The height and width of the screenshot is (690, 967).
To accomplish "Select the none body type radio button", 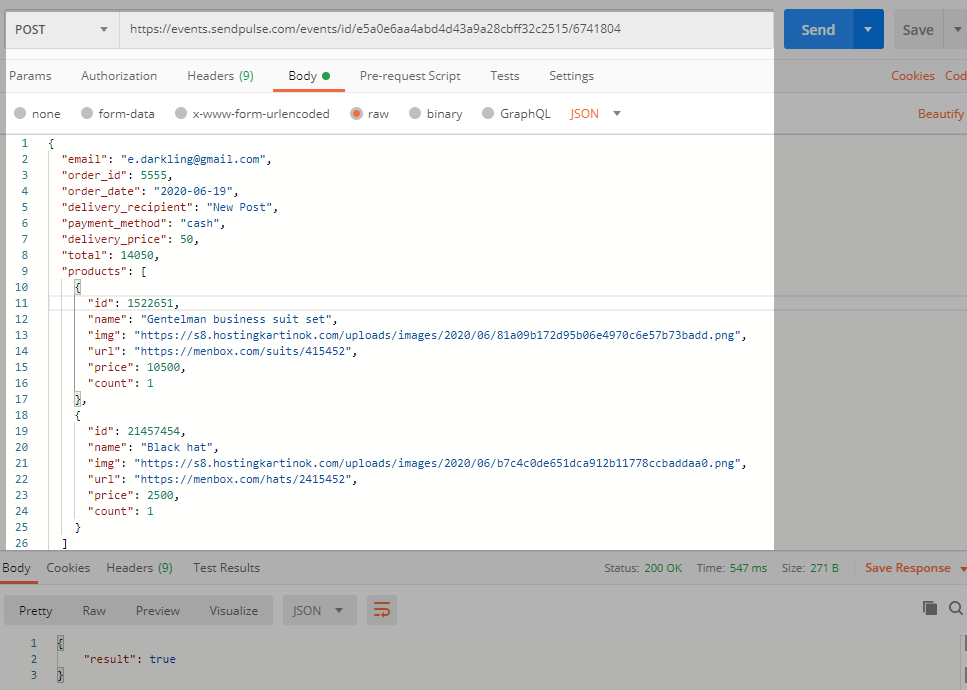I will point(20,113).
